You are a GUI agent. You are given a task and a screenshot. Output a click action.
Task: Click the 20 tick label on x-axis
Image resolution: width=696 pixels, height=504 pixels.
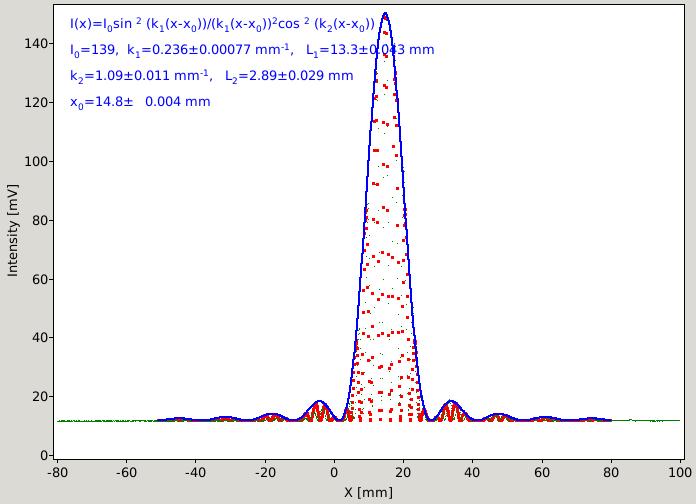[x=403, y=472]
